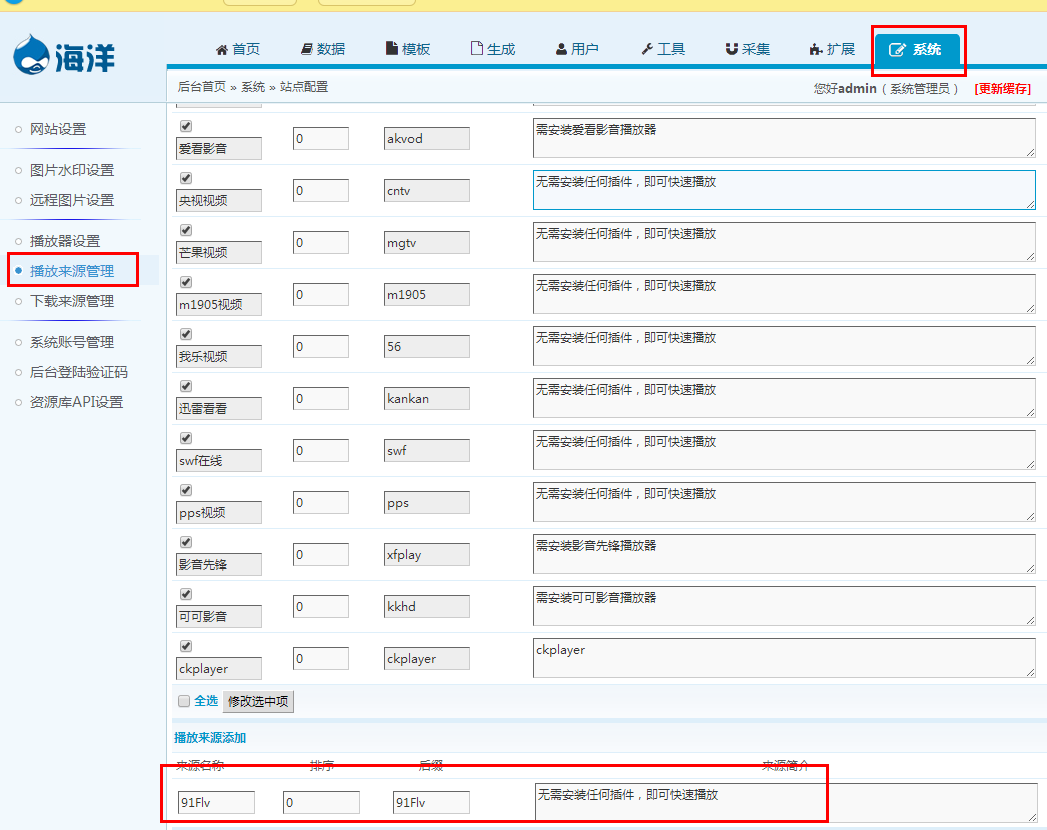Viewport: 1047px width, 830px height.
Task: Open the 采集 collection tab
Action: tap(748, 49)
